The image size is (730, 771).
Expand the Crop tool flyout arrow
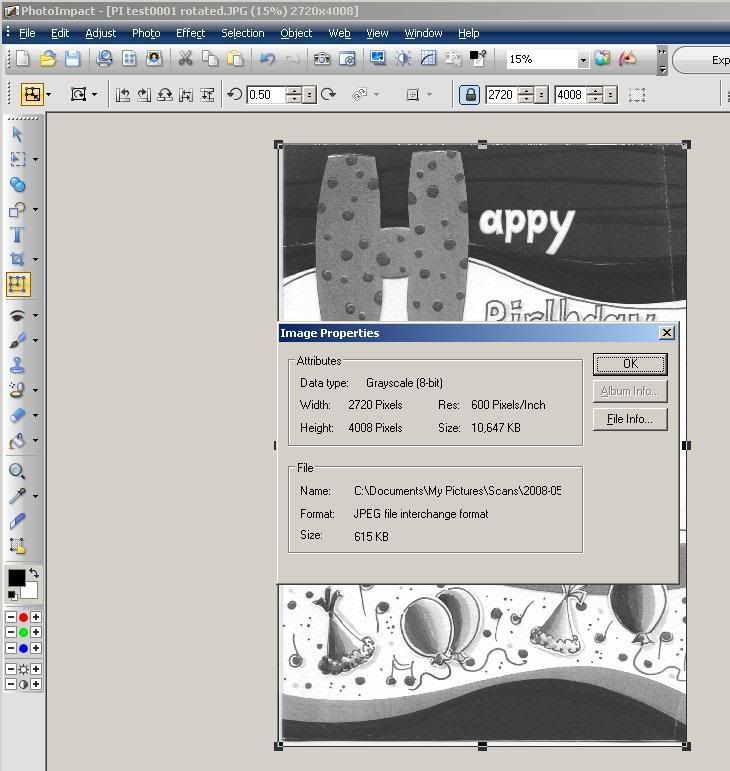coord(35,260)
